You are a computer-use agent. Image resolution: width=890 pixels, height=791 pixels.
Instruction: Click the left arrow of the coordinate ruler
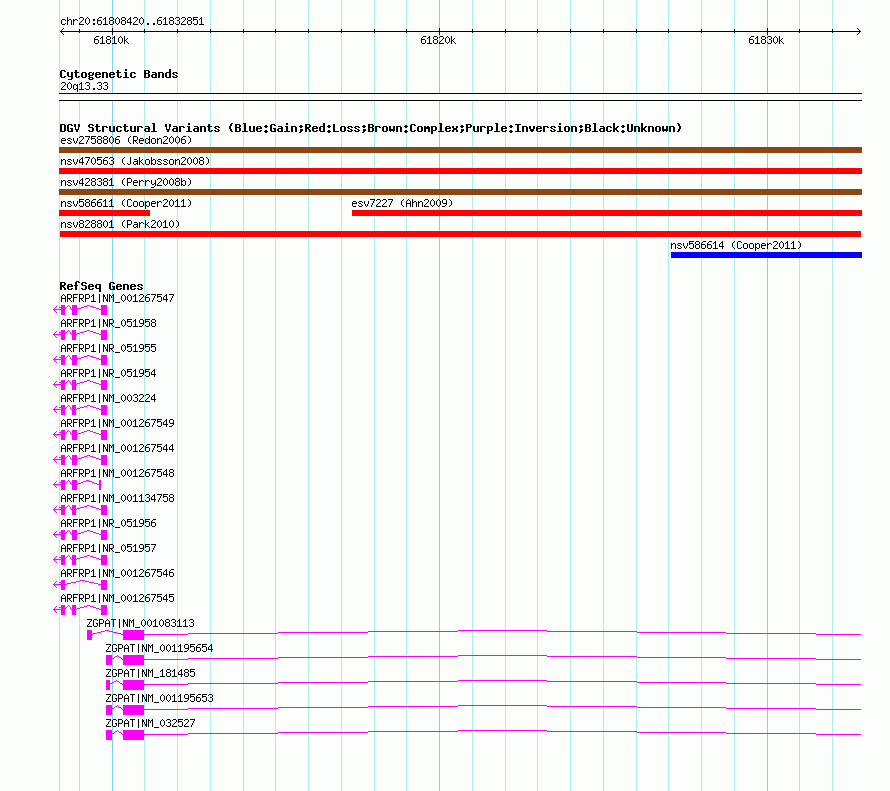[x=62, y=31]
